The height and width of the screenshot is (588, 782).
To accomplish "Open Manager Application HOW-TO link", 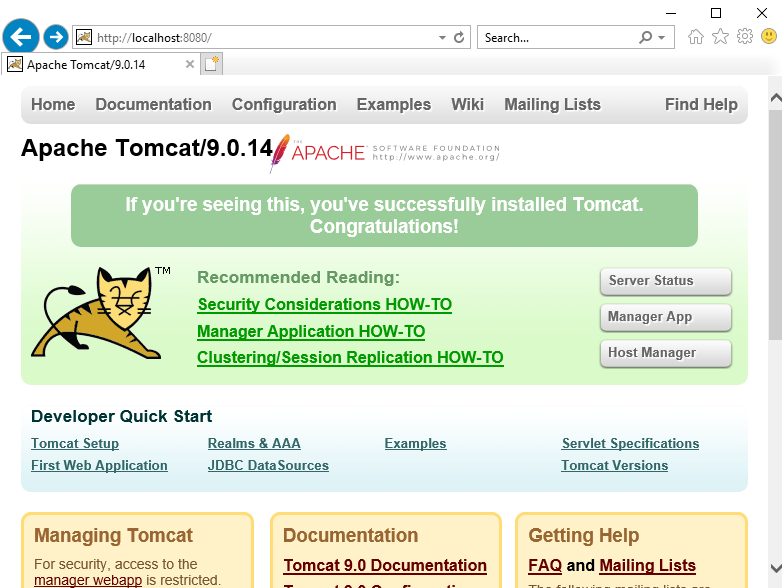I will (x=311, y=331).
